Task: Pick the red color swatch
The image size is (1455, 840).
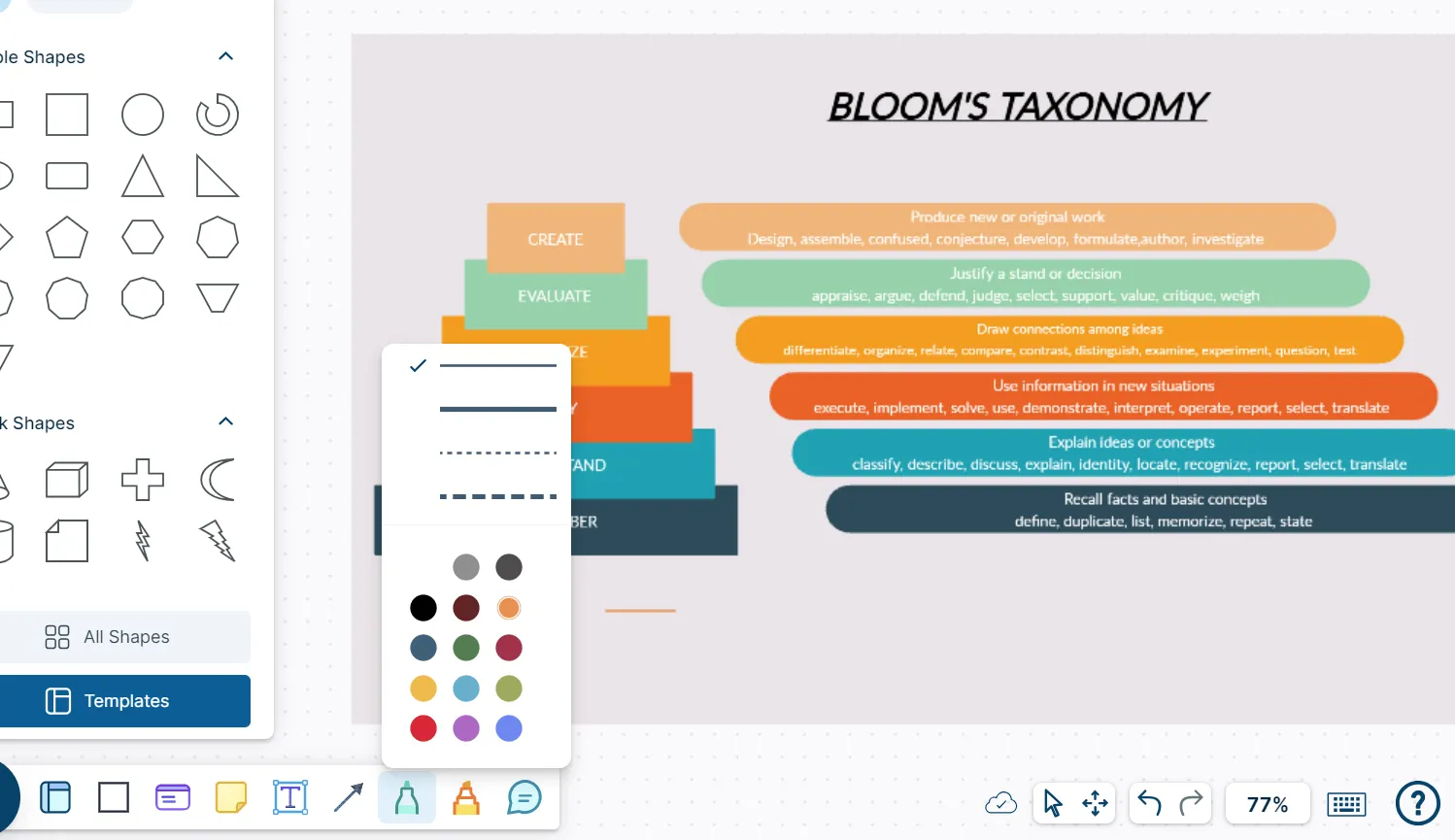Action: coord(423,728)
